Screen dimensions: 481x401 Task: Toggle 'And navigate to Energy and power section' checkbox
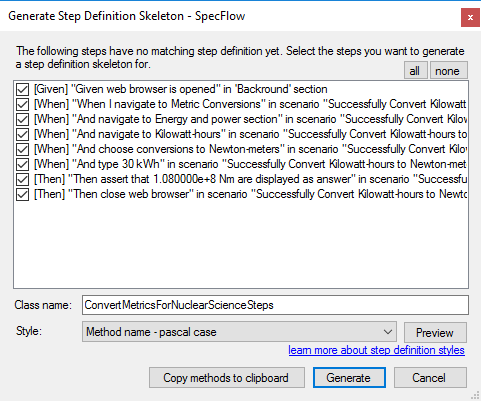(22, 119)
